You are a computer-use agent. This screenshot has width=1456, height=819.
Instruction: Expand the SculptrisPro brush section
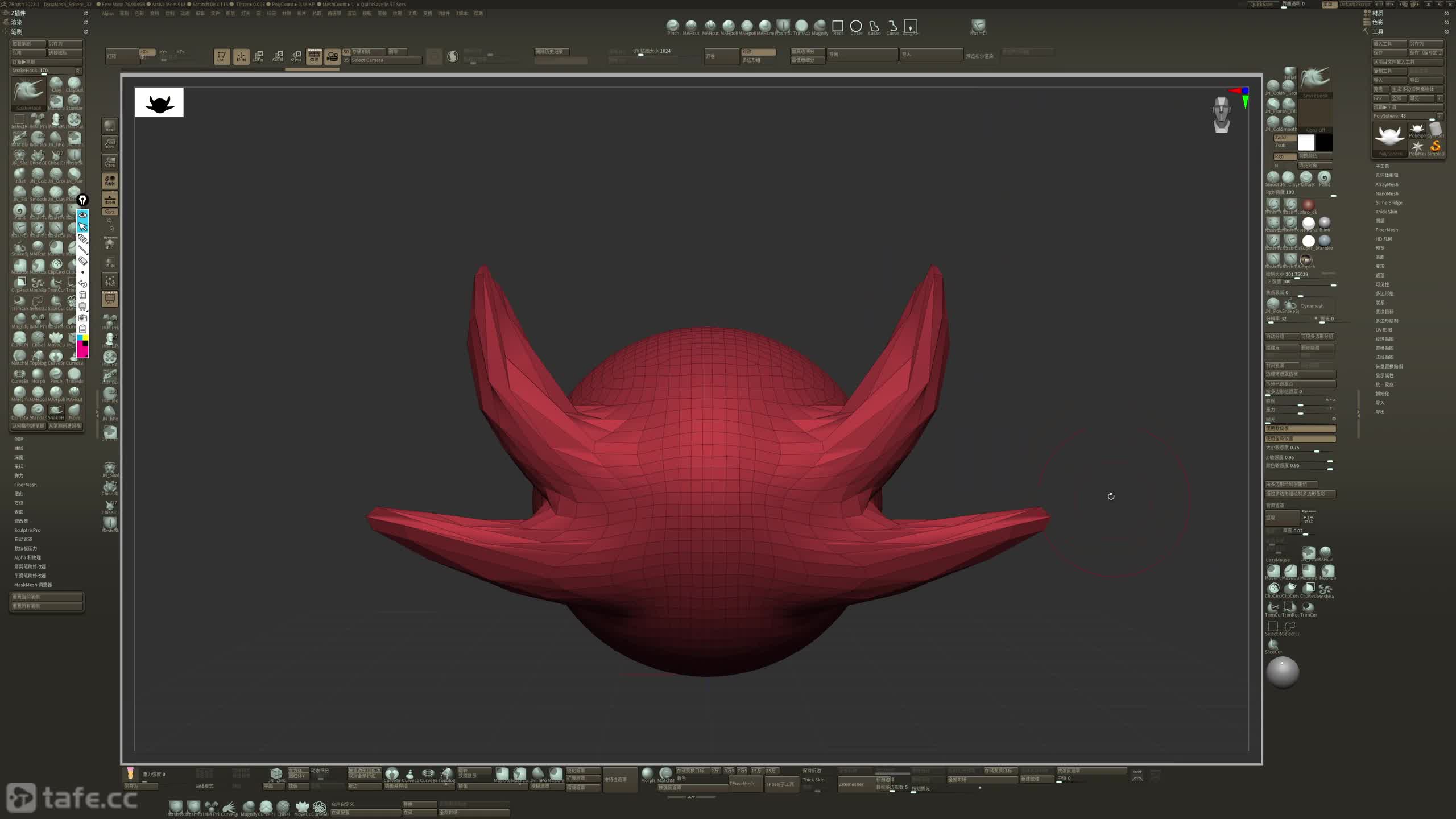[27, 530]
